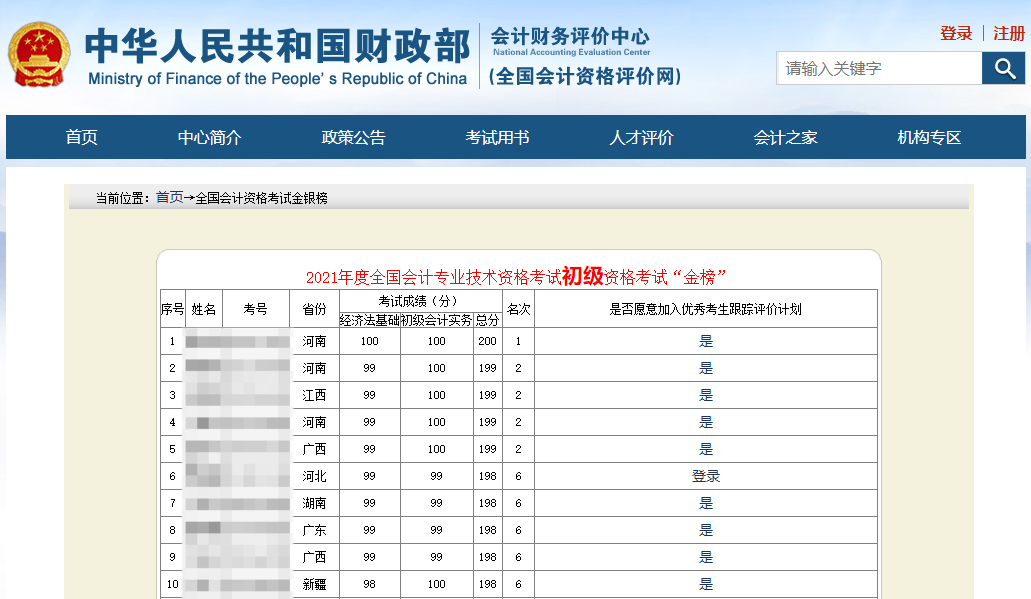
Task: Open 会计之家 in navigation bar
Action: [x=785, y=138]
